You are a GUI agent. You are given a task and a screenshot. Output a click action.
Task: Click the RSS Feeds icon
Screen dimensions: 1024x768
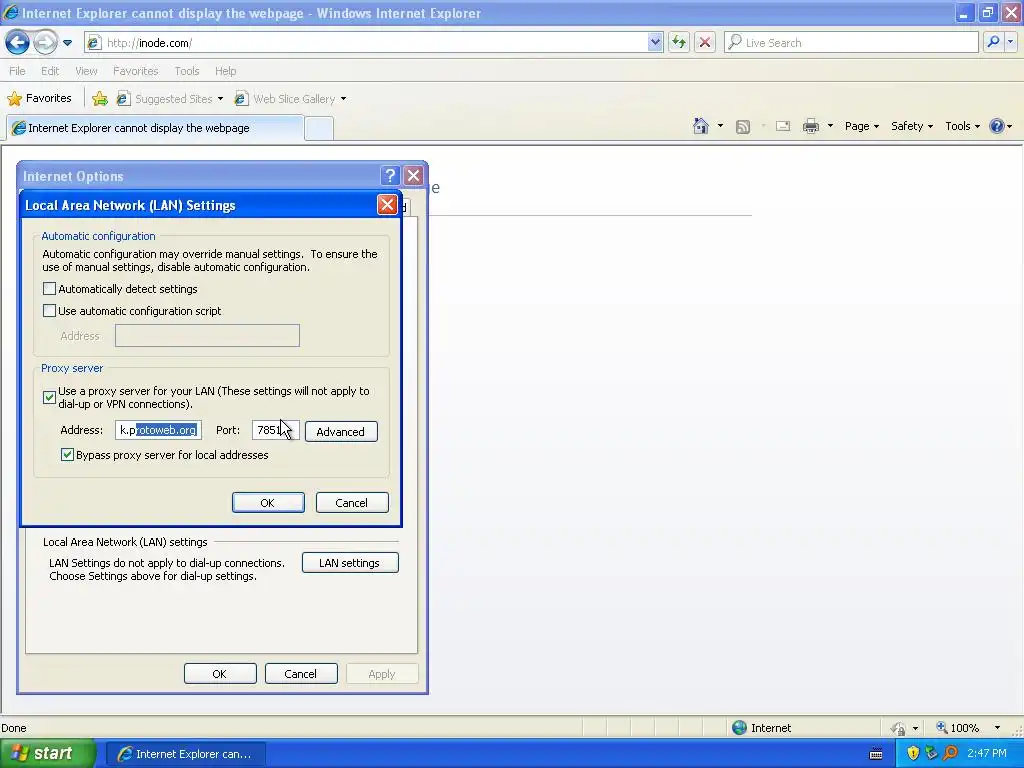(743, 127)
